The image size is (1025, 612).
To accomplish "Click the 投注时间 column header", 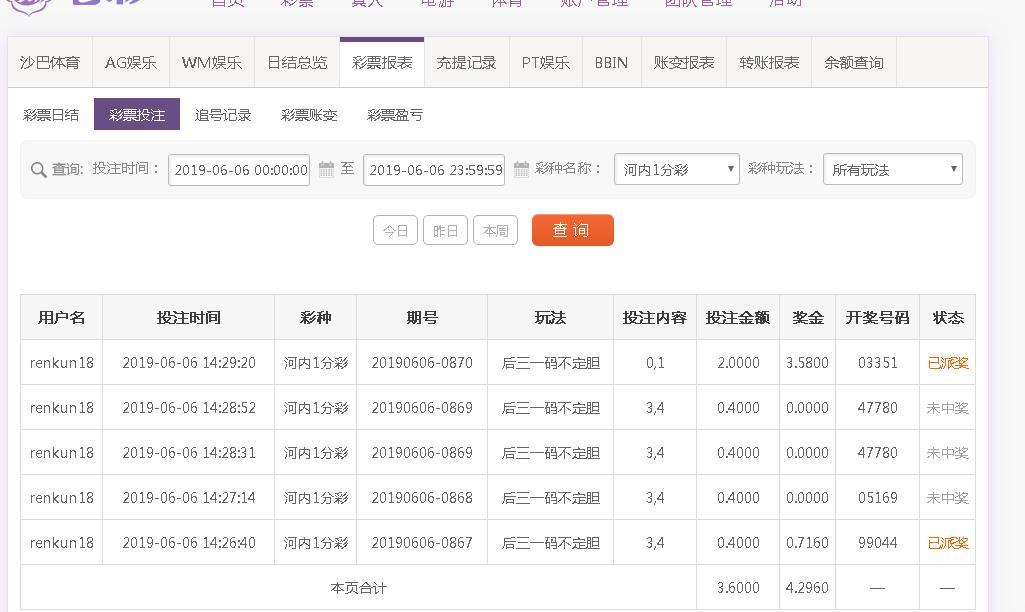I will (x=188, y=318).
